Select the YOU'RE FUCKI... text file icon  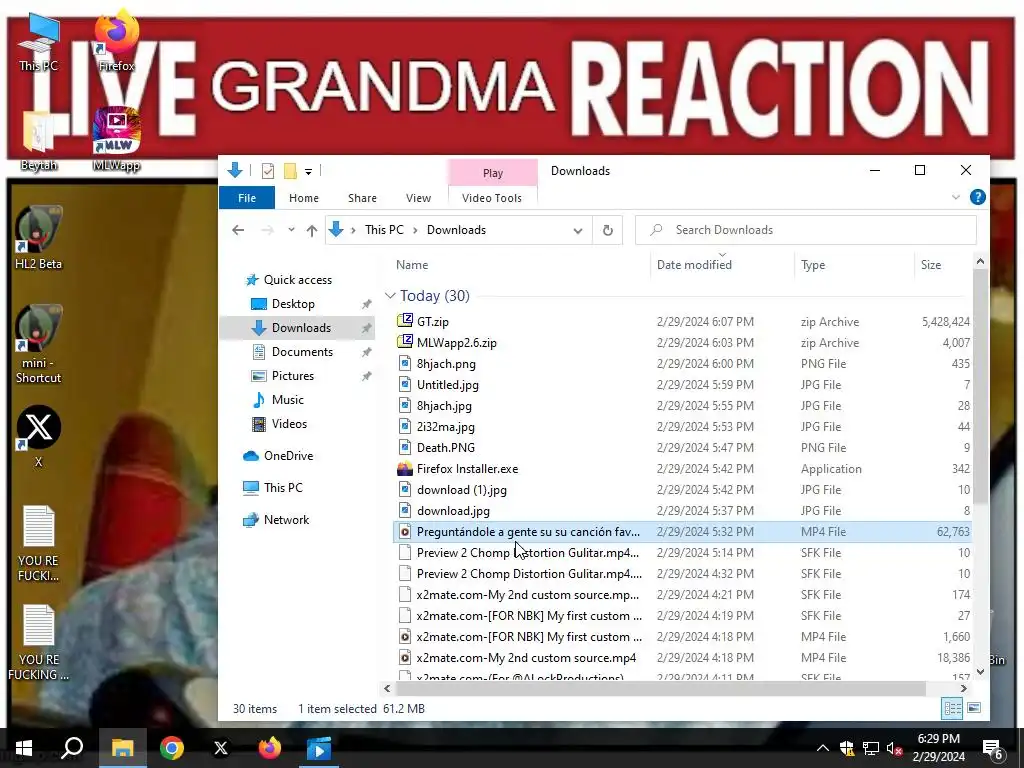click(x=38, y=543)
